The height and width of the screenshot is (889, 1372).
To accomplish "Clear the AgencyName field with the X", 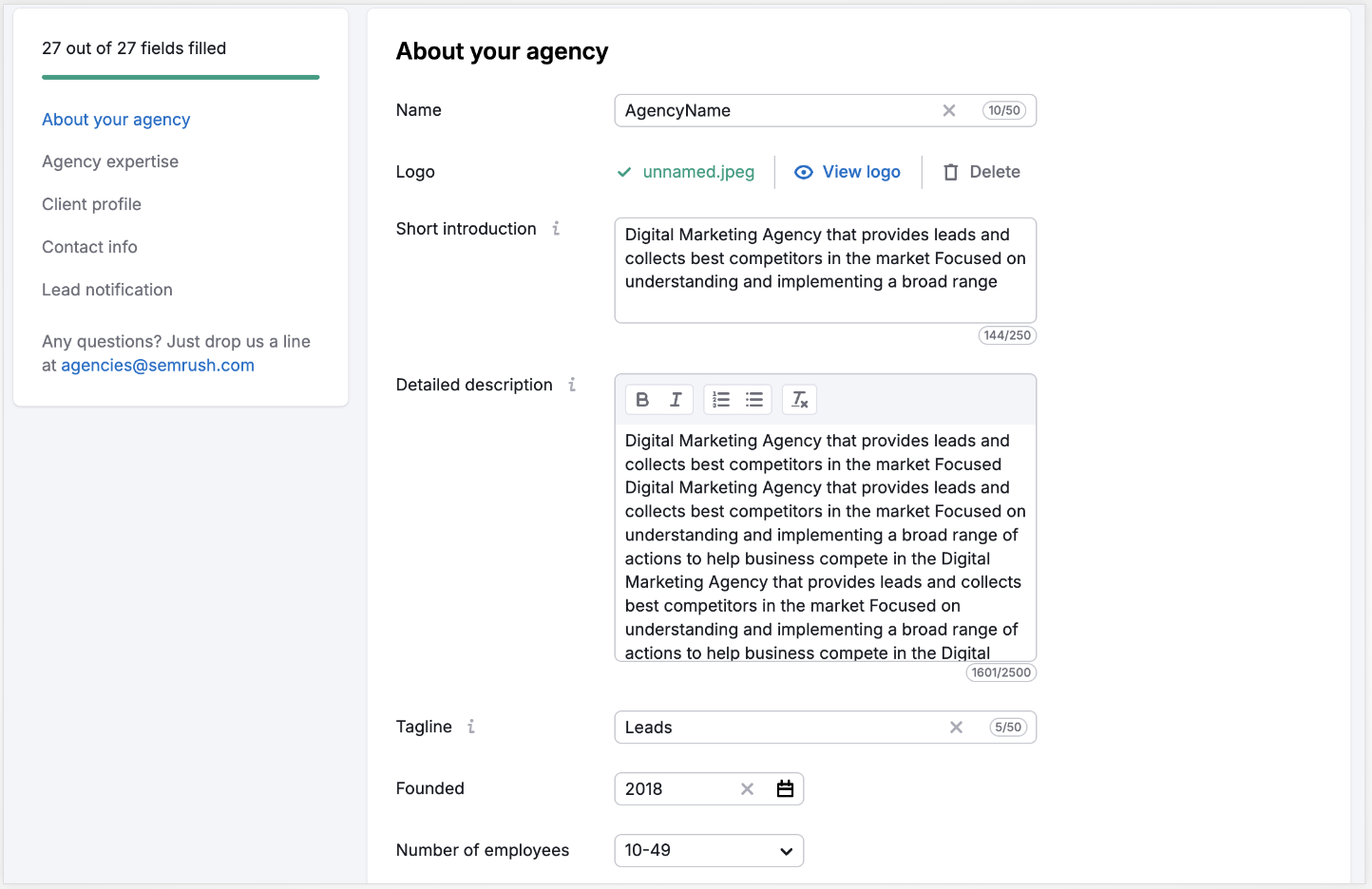I will [x=949, y=110].
